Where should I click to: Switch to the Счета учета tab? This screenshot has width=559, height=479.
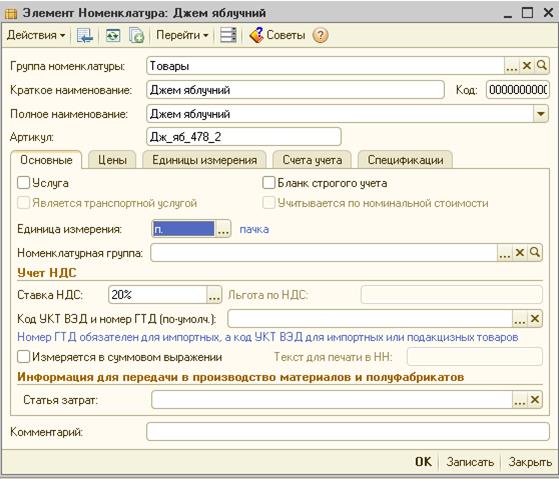(x=312, y=160)
